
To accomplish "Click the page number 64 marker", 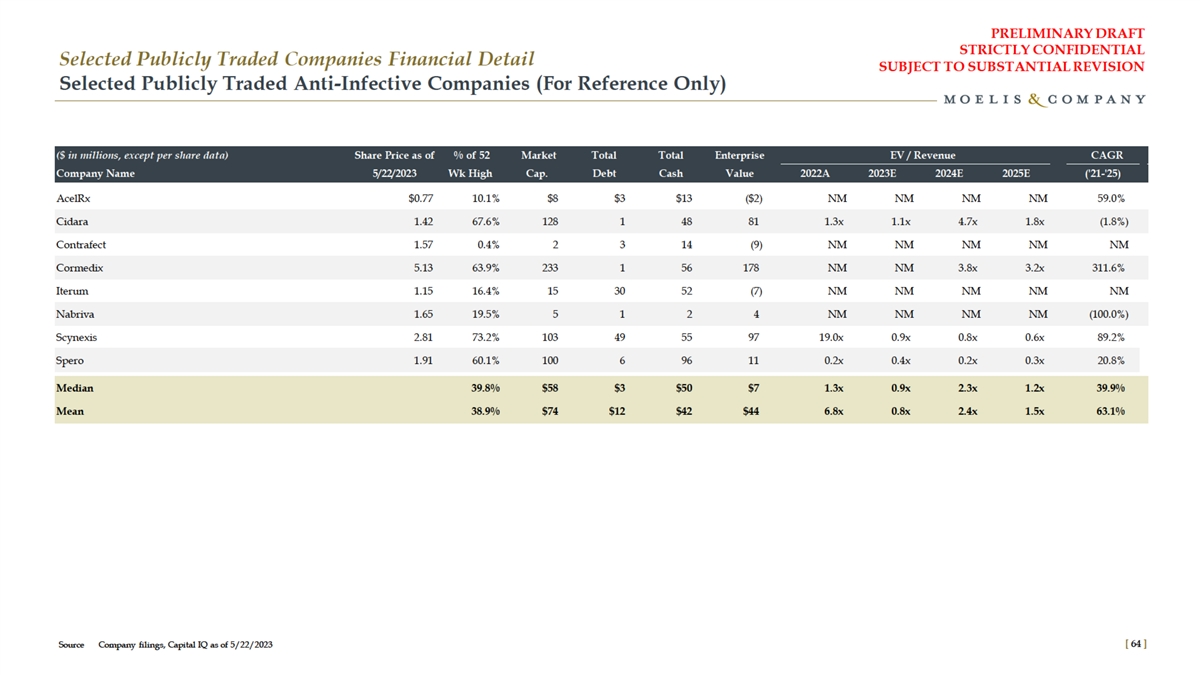I will coord(1137,644).
